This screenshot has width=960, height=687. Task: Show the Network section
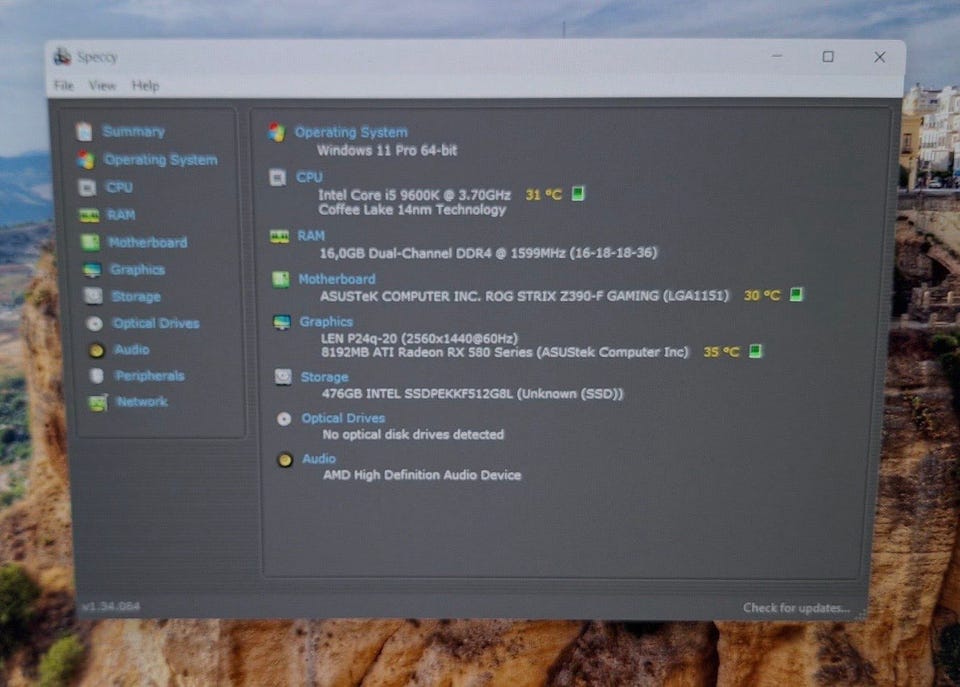tap(142, 402)
